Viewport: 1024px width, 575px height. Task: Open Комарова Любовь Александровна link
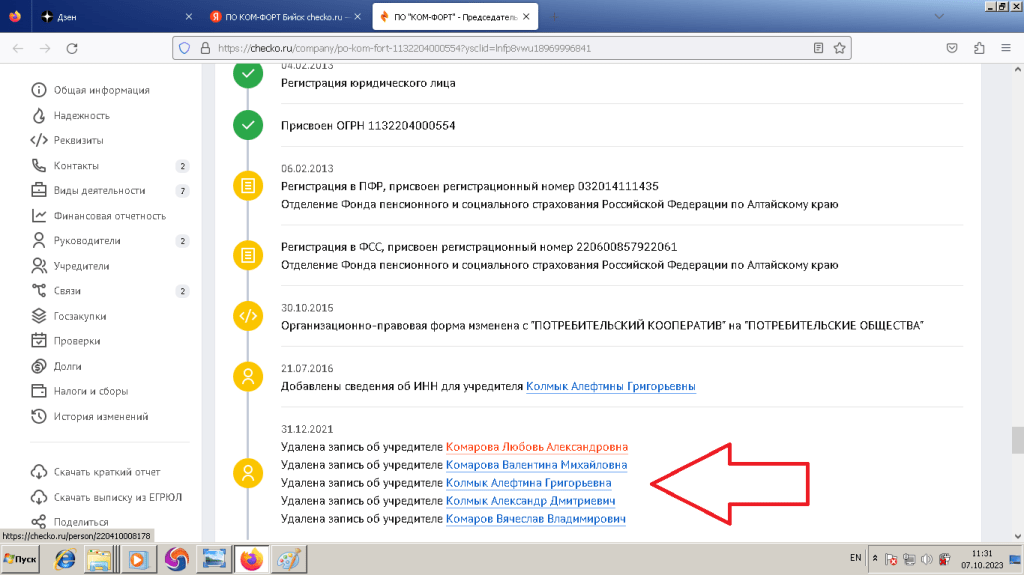click(x=536, y=447)
